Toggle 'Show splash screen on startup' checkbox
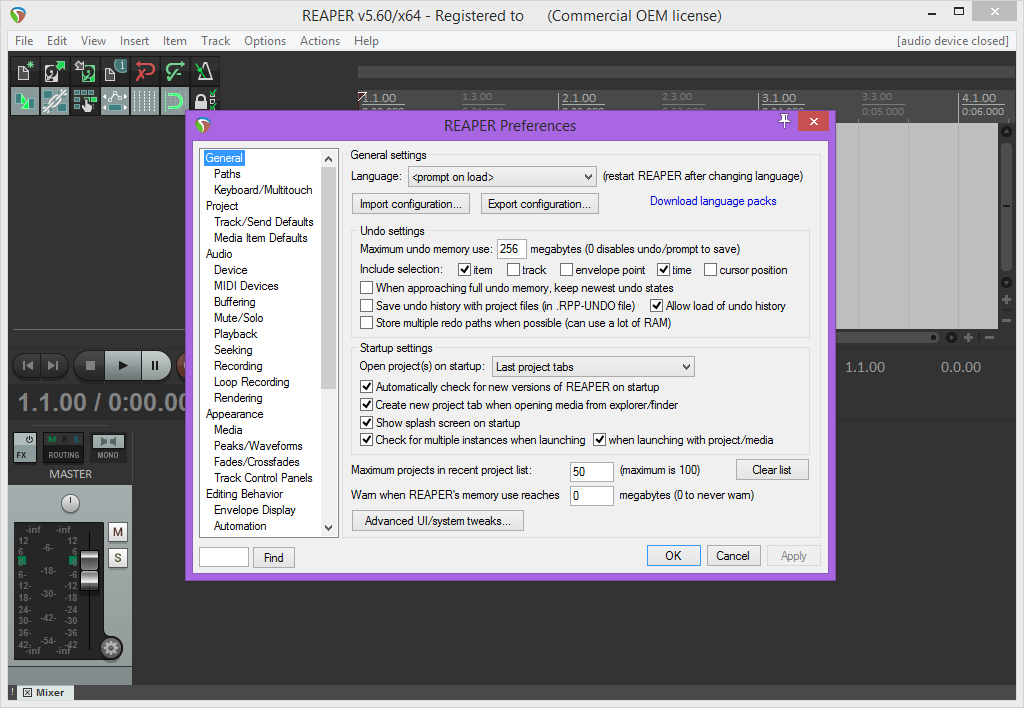 (366, 423)
